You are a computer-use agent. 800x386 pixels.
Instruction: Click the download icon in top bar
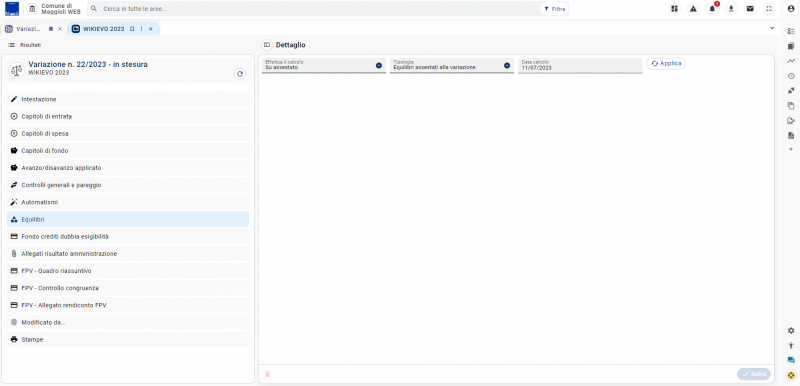point(731,9)
